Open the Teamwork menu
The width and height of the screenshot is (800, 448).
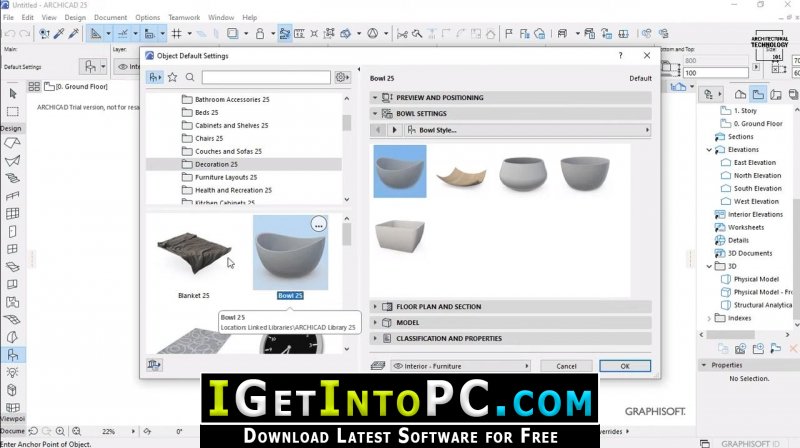(x=184, y=17)
